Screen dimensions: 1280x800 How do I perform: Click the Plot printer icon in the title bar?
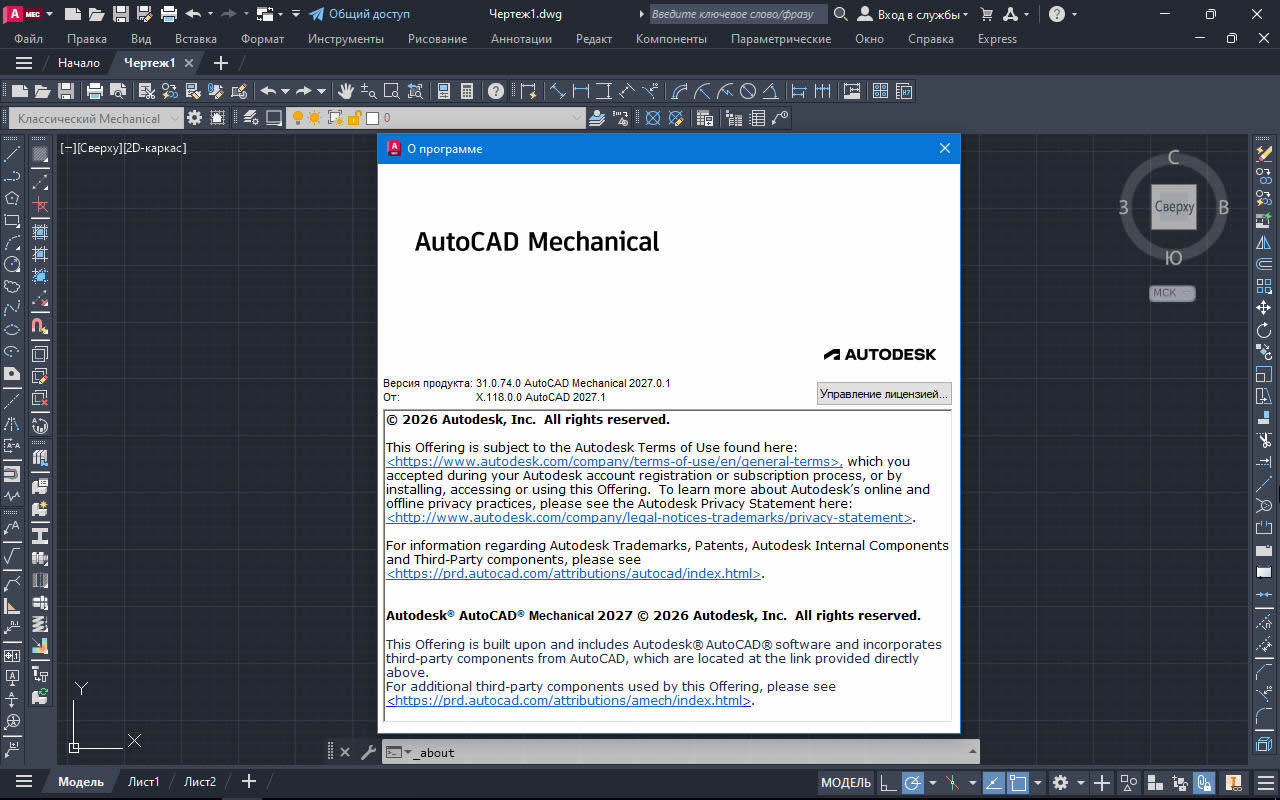pos(169,14)
